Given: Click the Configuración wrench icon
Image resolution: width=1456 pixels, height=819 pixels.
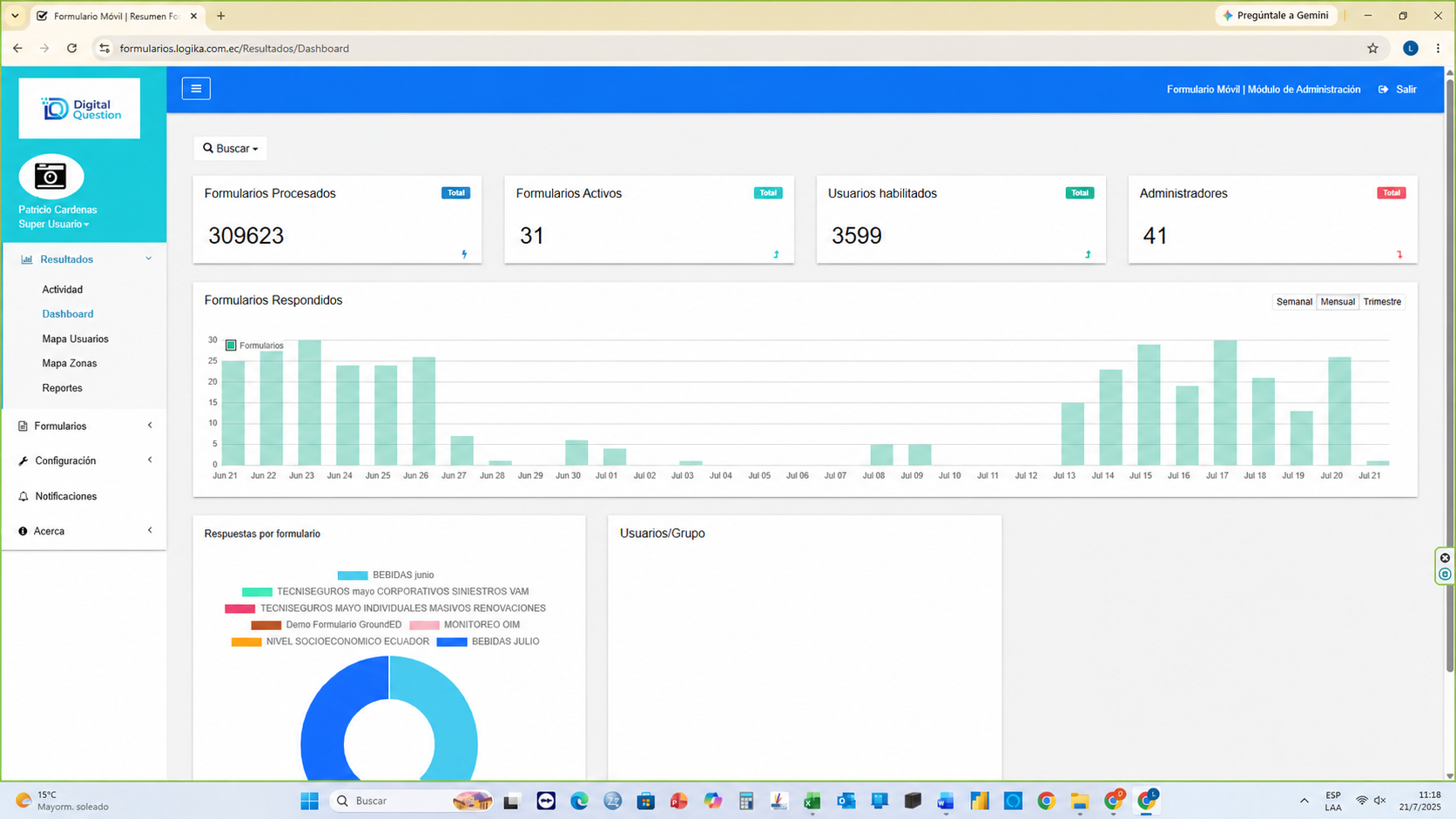Looking at the screenshot, I should [x=23, y=461].
